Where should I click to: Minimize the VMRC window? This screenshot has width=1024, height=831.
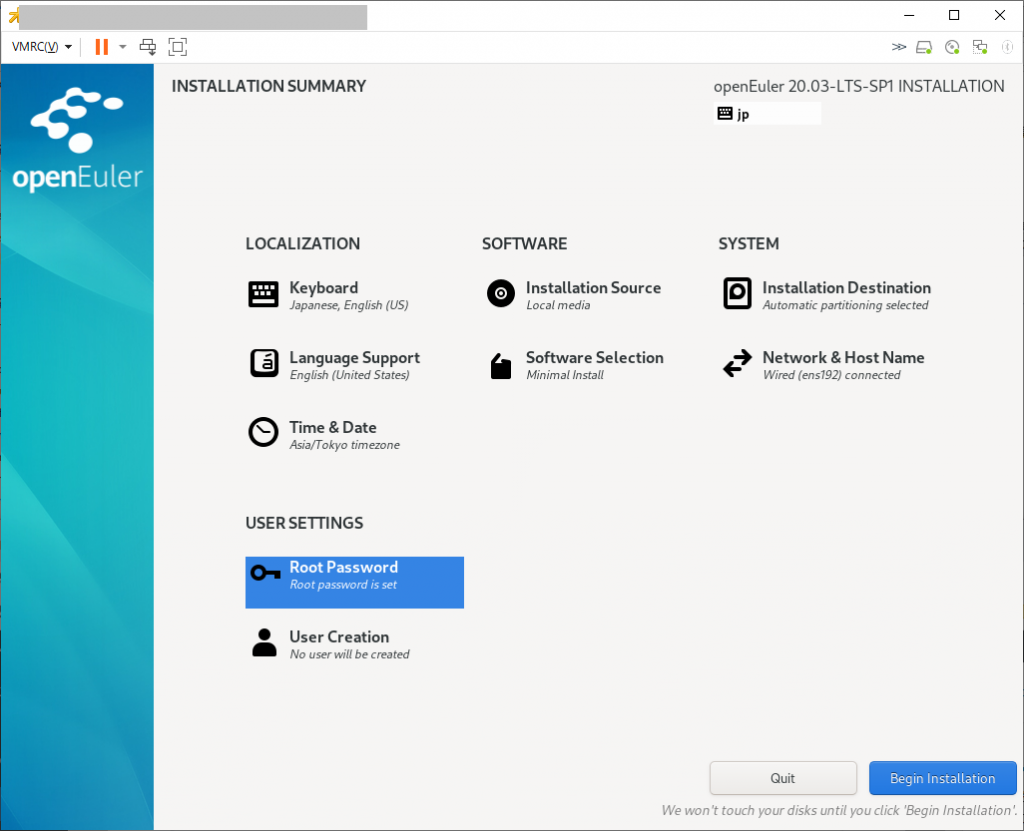click(909, 15)
